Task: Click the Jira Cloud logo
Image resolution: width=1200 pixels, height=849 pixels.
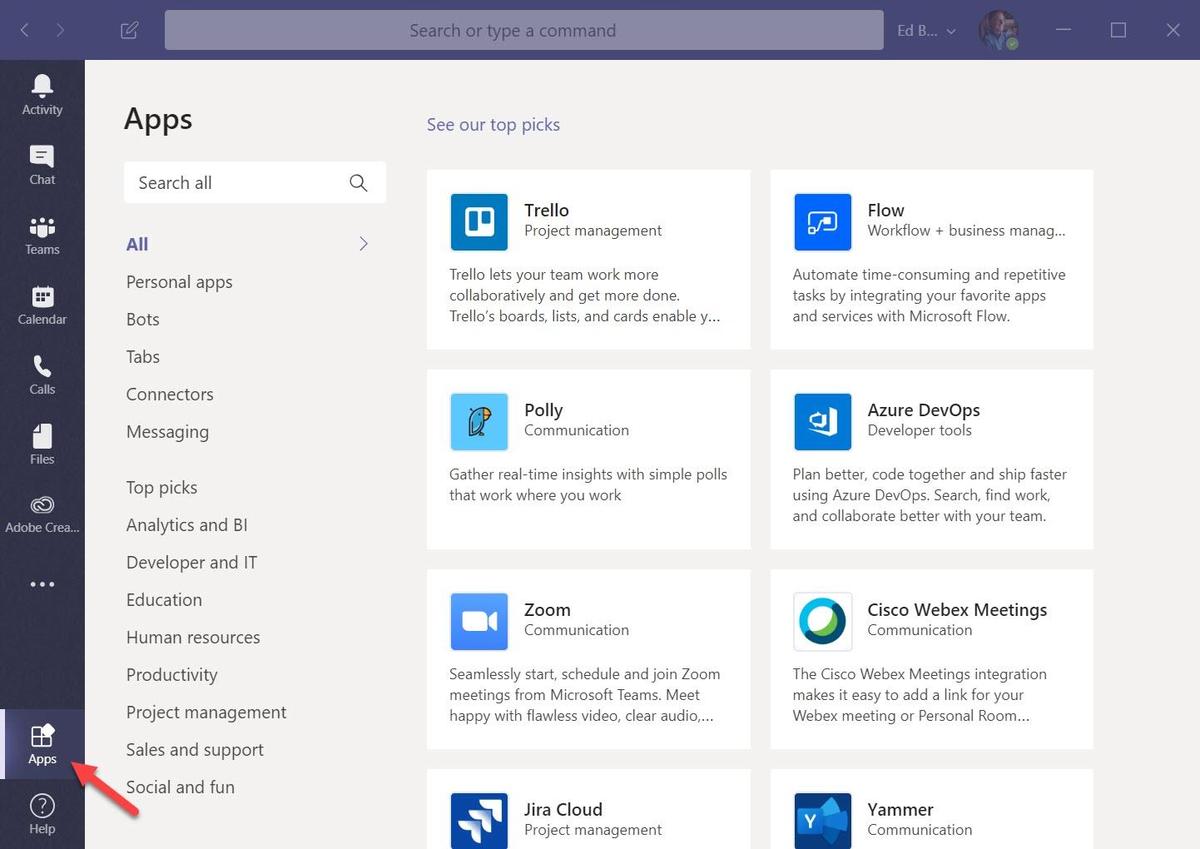Action: 479,821
